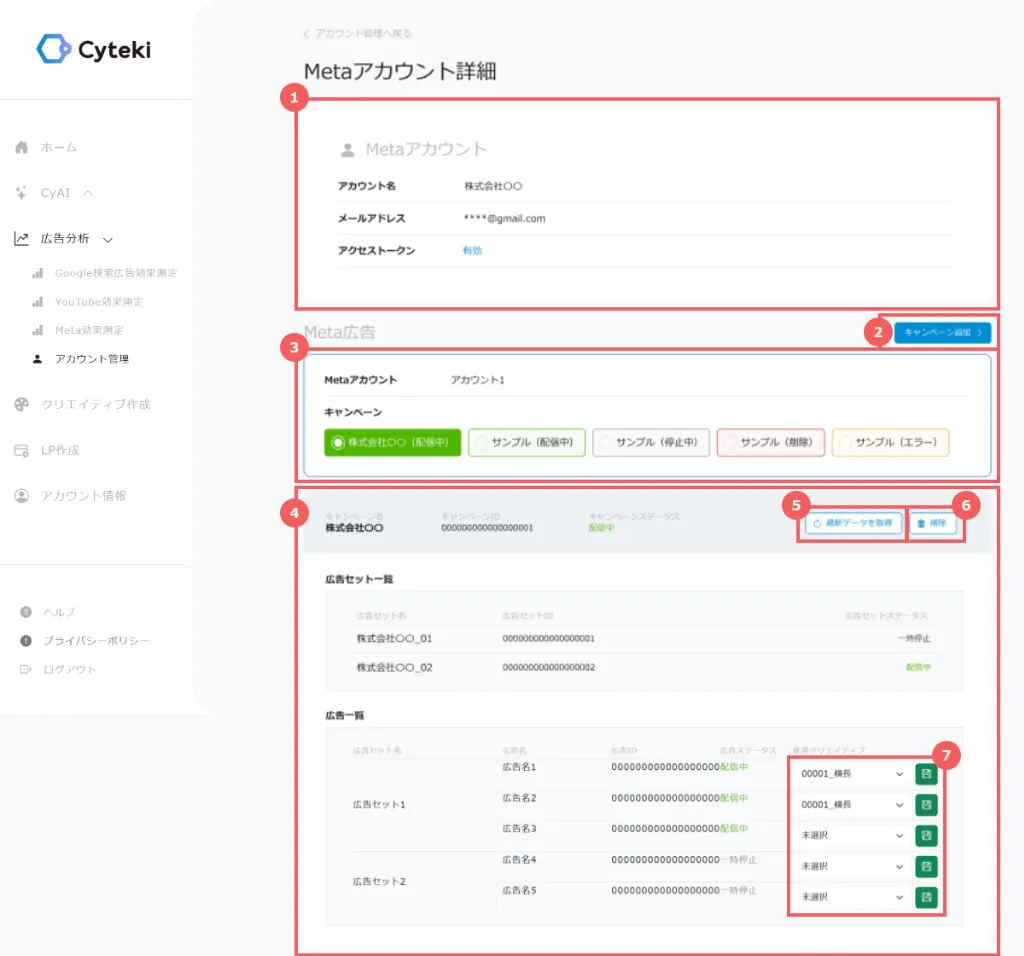This screenshot has width=1024, height=956.
Task: Go back via アカウント管理へ戻る link
Action: (x=358, y=33)
